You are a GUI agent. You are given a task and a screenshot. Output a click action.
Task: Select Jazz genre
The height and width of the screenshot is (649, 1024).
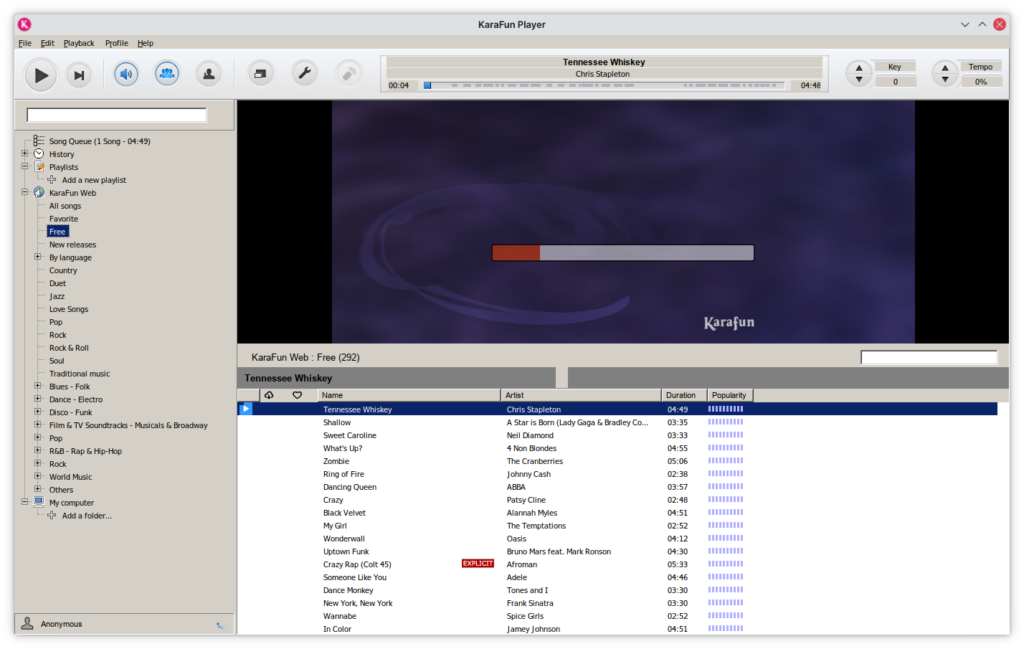(57, 296)
